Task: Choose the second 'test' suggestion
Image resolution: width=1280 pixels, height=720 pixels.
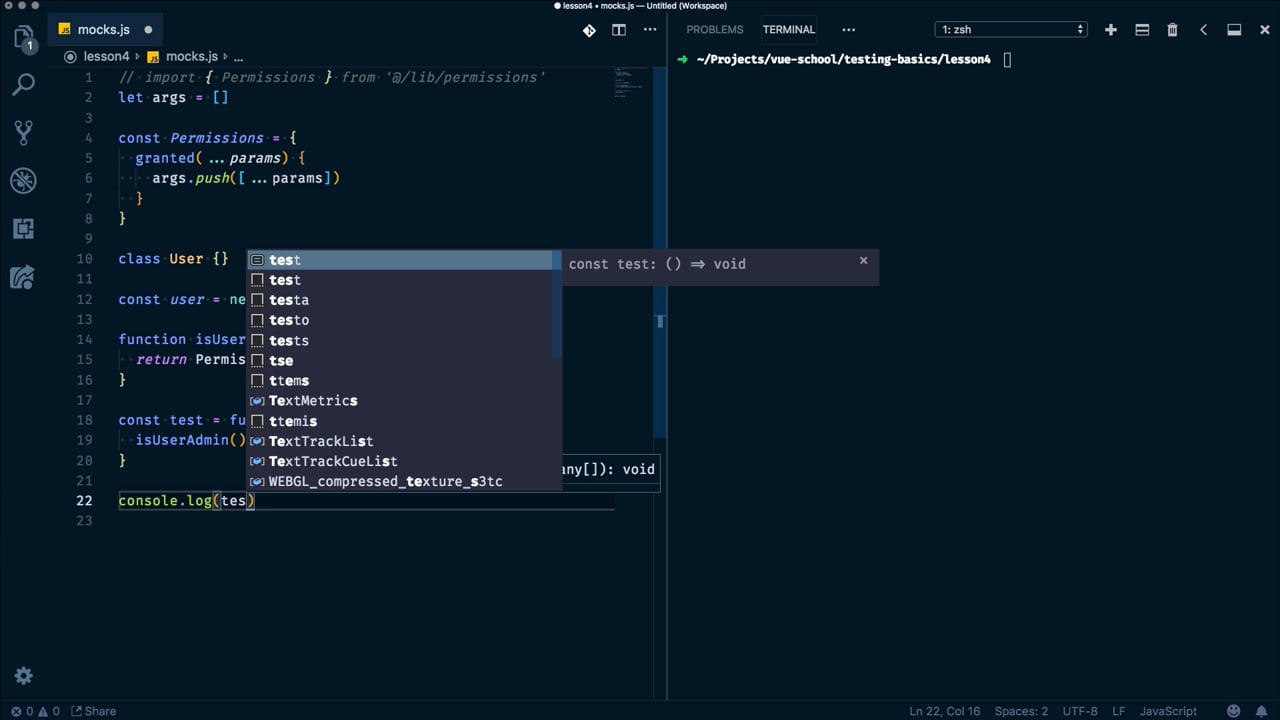Action: click(400, 280)
